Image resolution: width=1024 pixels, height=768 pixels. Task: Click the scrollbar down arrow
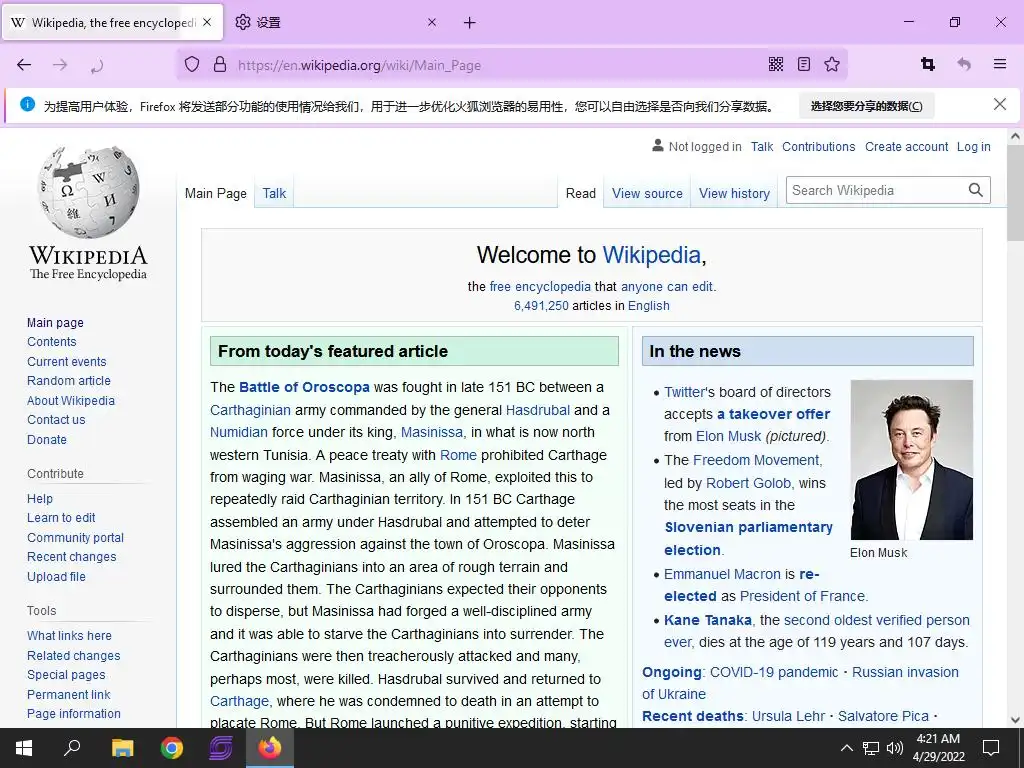click(x=1015, y=720)
